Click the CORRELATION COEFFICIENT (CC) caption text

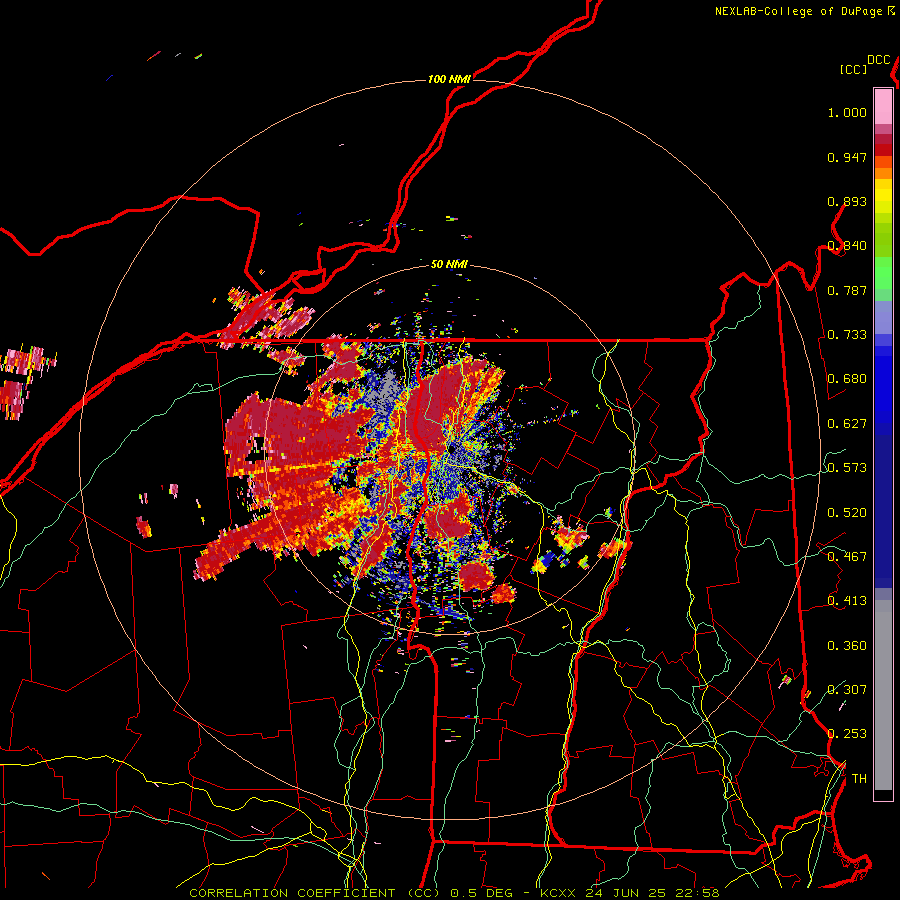pos(315,893)
